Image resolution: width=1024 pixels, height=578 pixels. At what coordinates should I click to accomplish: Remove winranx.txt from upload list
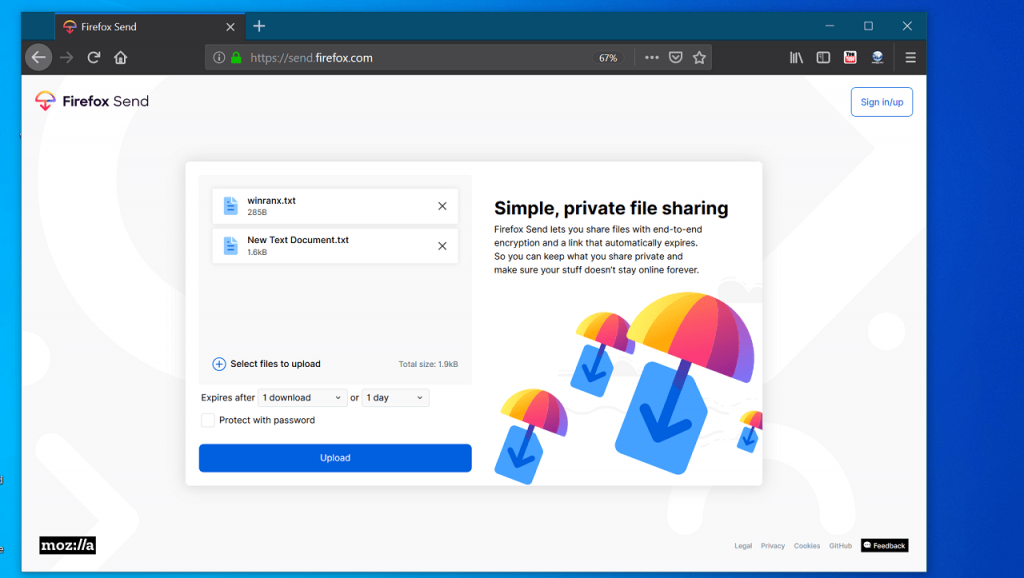pyautogui.click(x=442, y=206)
